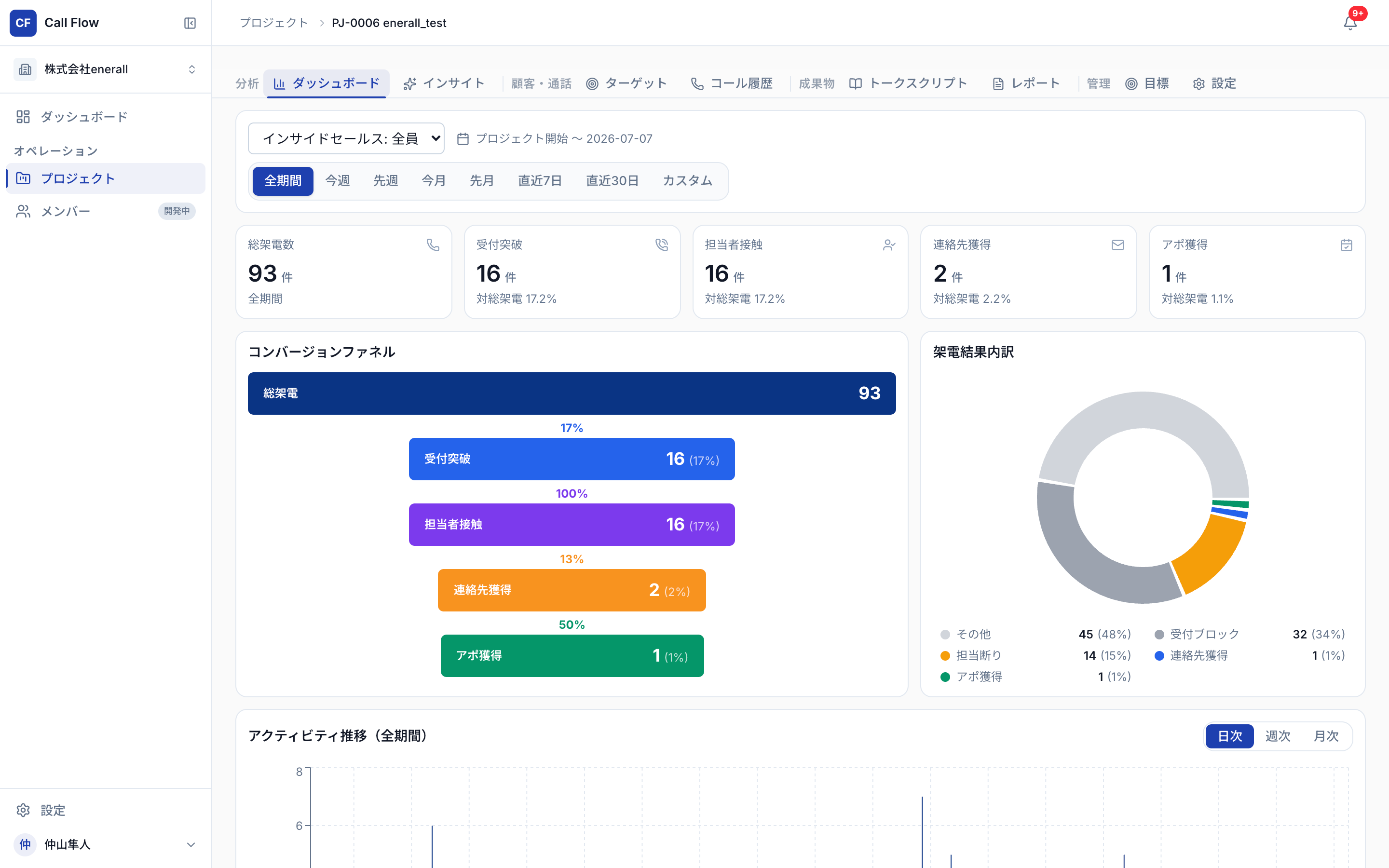This screenshot has width=1389, height=868.
Task: Switch to the ダッシュボード tab
Action: 327,83
